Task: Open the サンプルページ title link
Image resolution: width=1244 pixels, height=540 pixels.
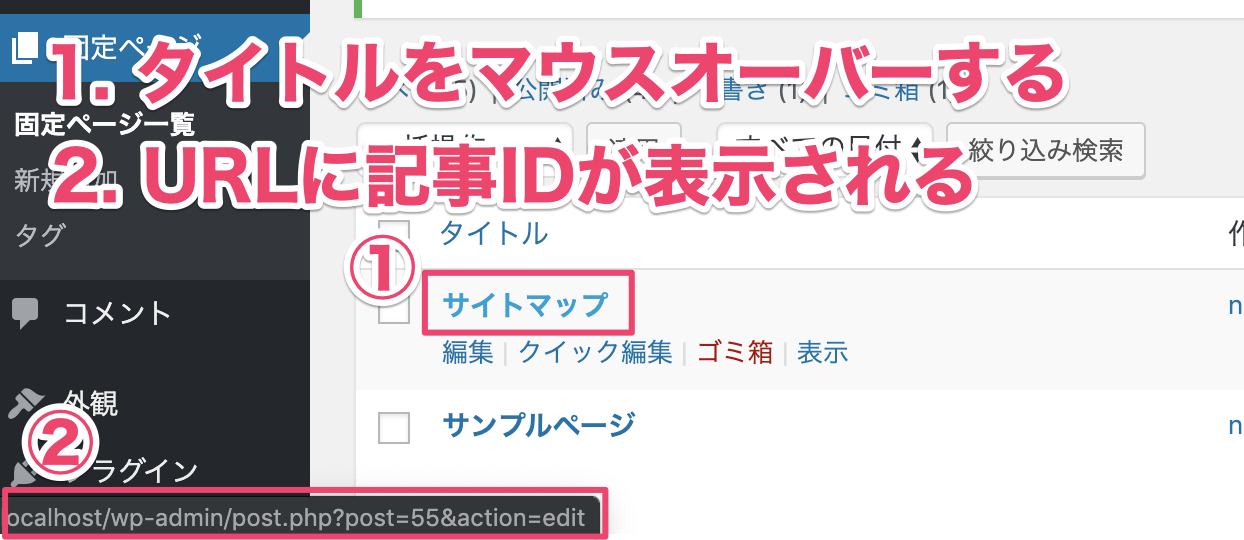Action: pyautogui.click(x=538, y=424)
